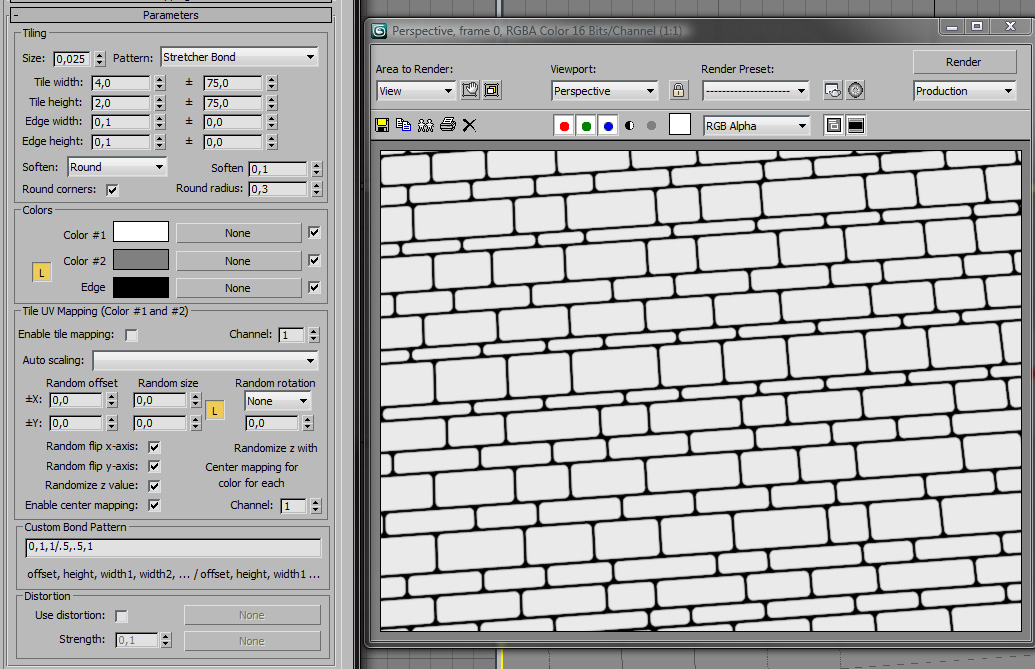
Task: Click the L lock button beside Color #2
Action: 42,272
